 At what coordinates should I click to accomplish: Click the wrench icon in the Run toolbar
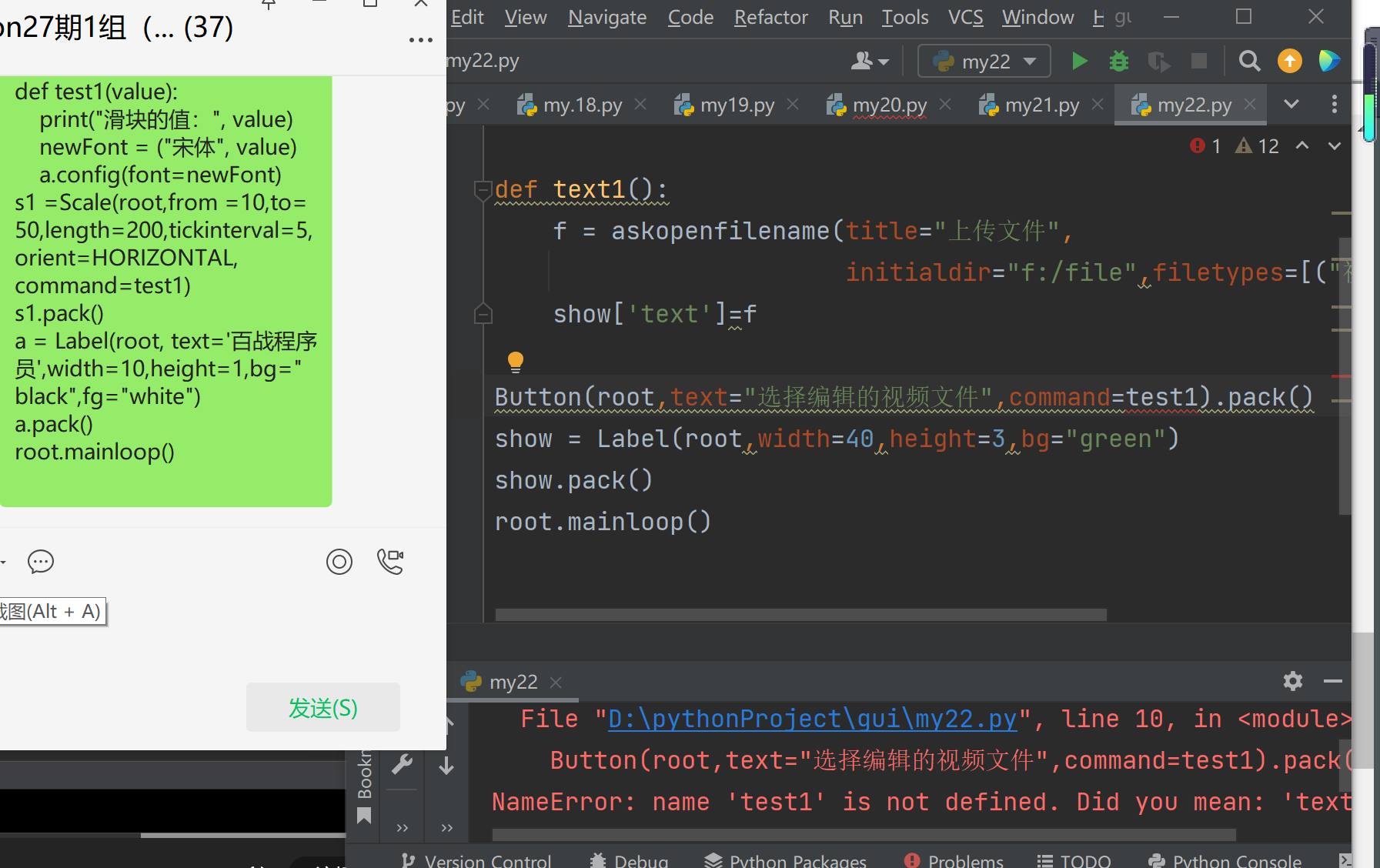(402, 764)
